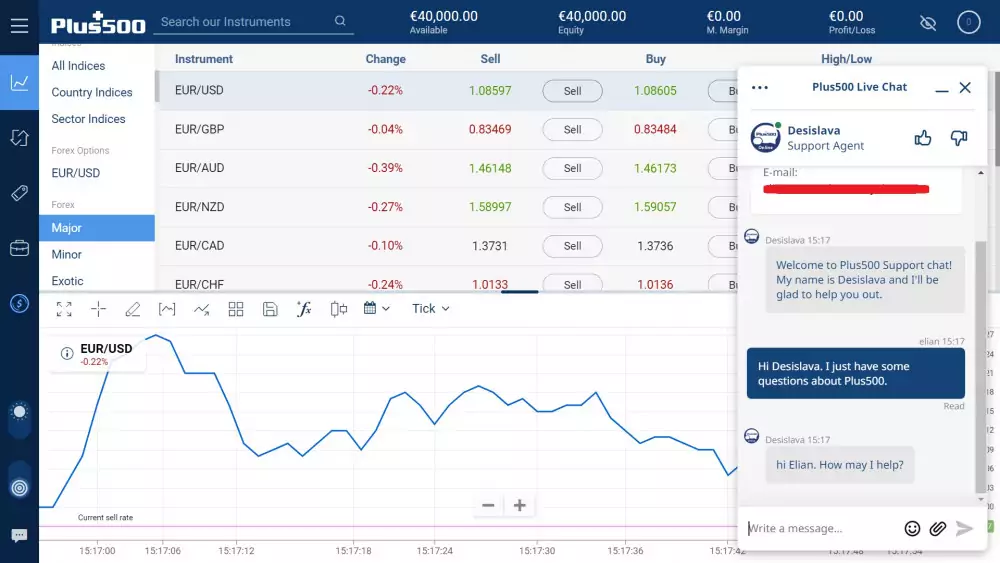This screenshot has width=1000, height=563.
Task: Sort by the Instrument column header
Action: tap(203, 59)
